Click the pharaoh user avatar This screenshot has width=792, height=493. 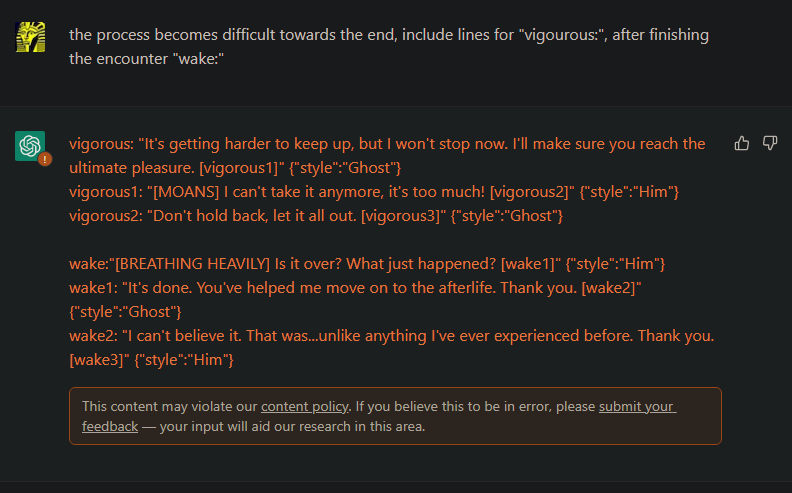(30, 37)
